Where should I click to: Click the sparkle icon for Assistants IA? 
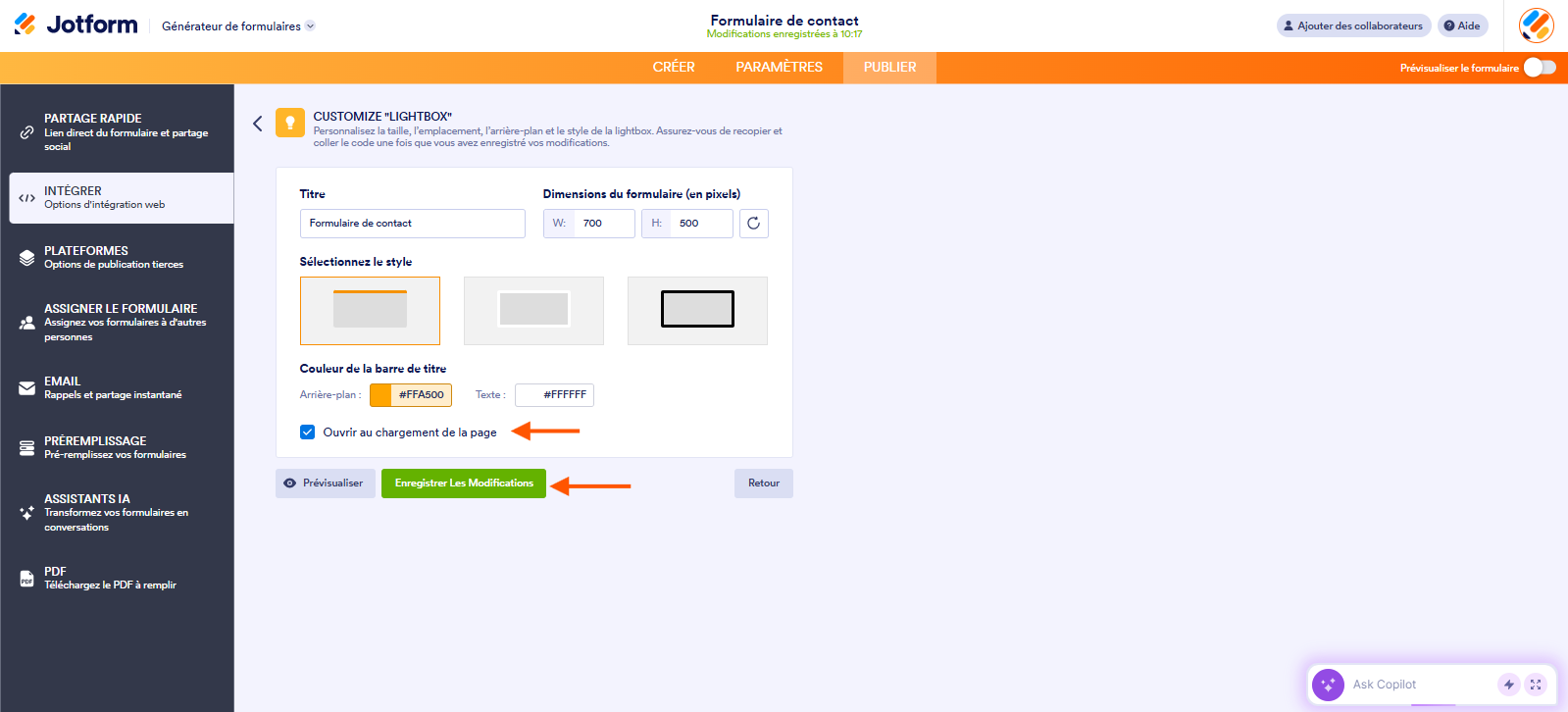point(27,513)
